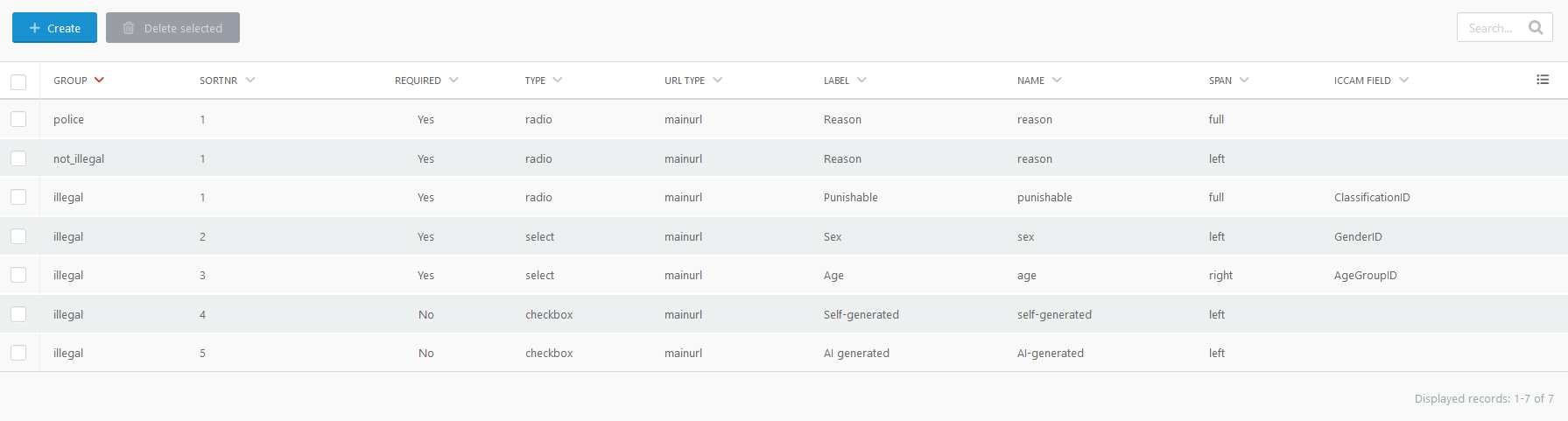Click the TYPE column header chevron
The height and width of the screenshot is (421, 1568).
pyautogui.click(x=558, y=80)
